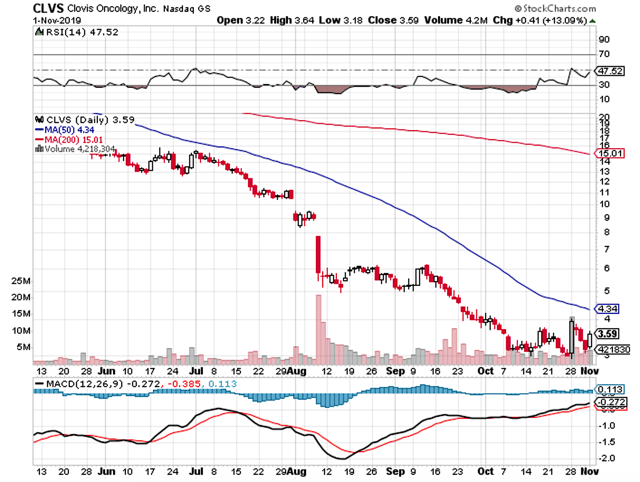
Task: Click the green up arrow after the change percent
Action: point(592,21)
